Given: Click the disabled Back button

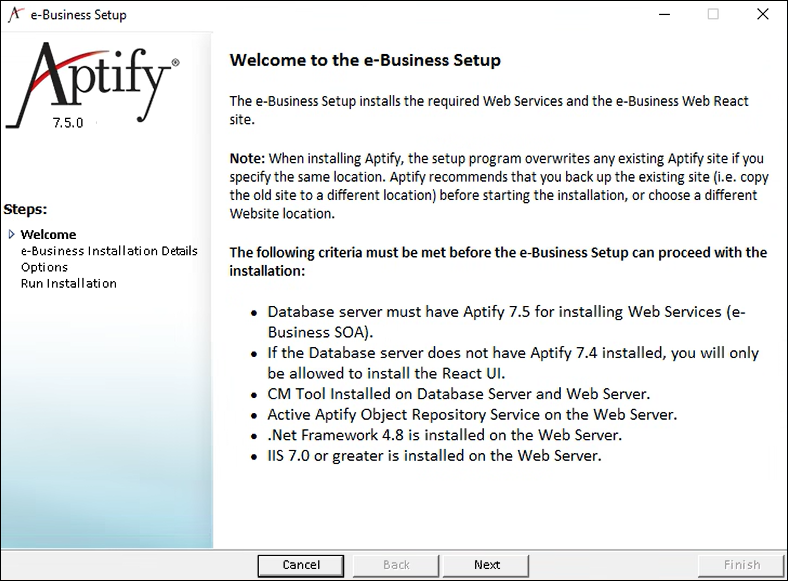Looking at the screenshot, I should [x=396, y=565].
